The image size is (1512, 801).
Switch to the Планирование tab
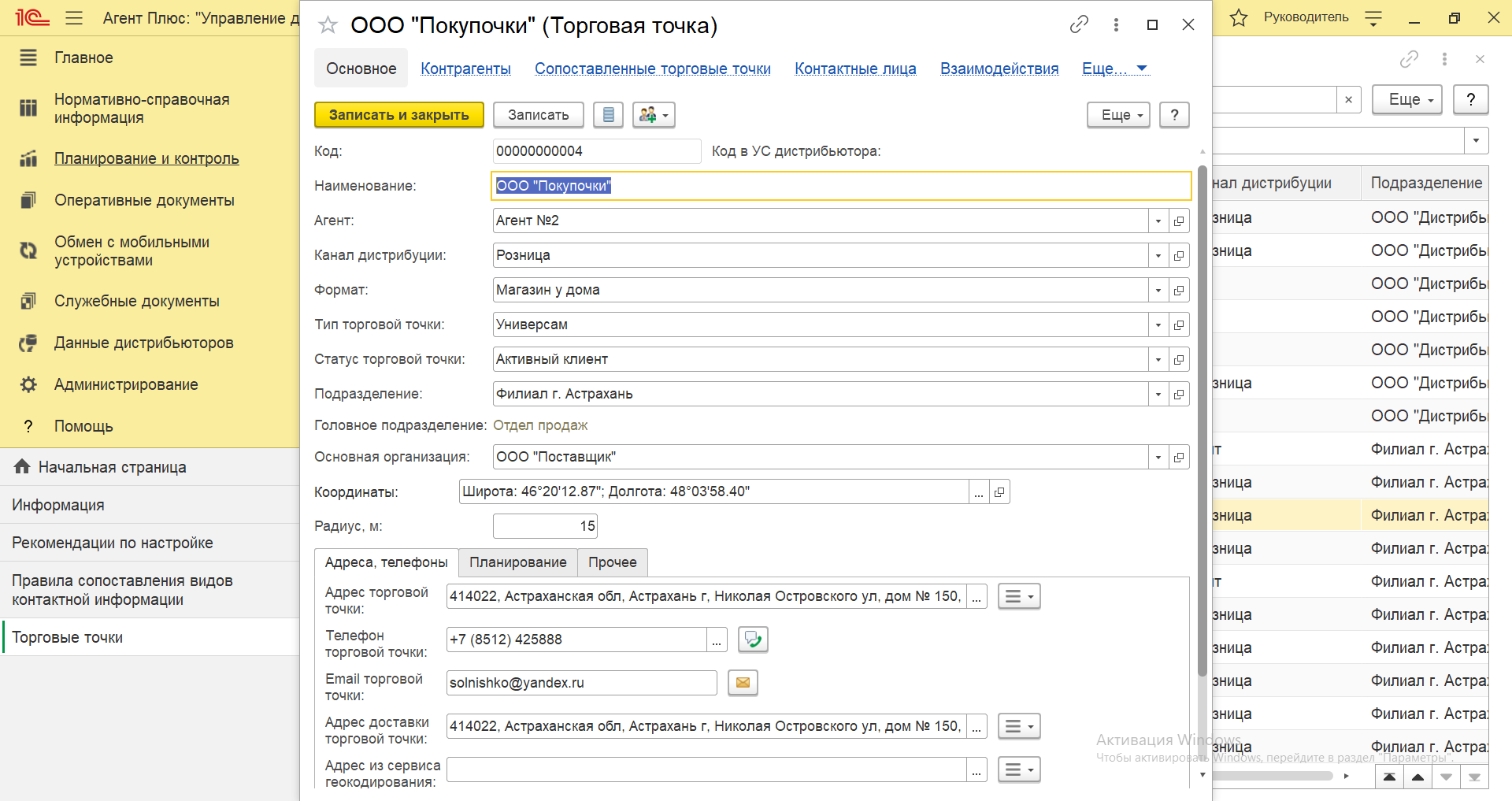point(518,562)
